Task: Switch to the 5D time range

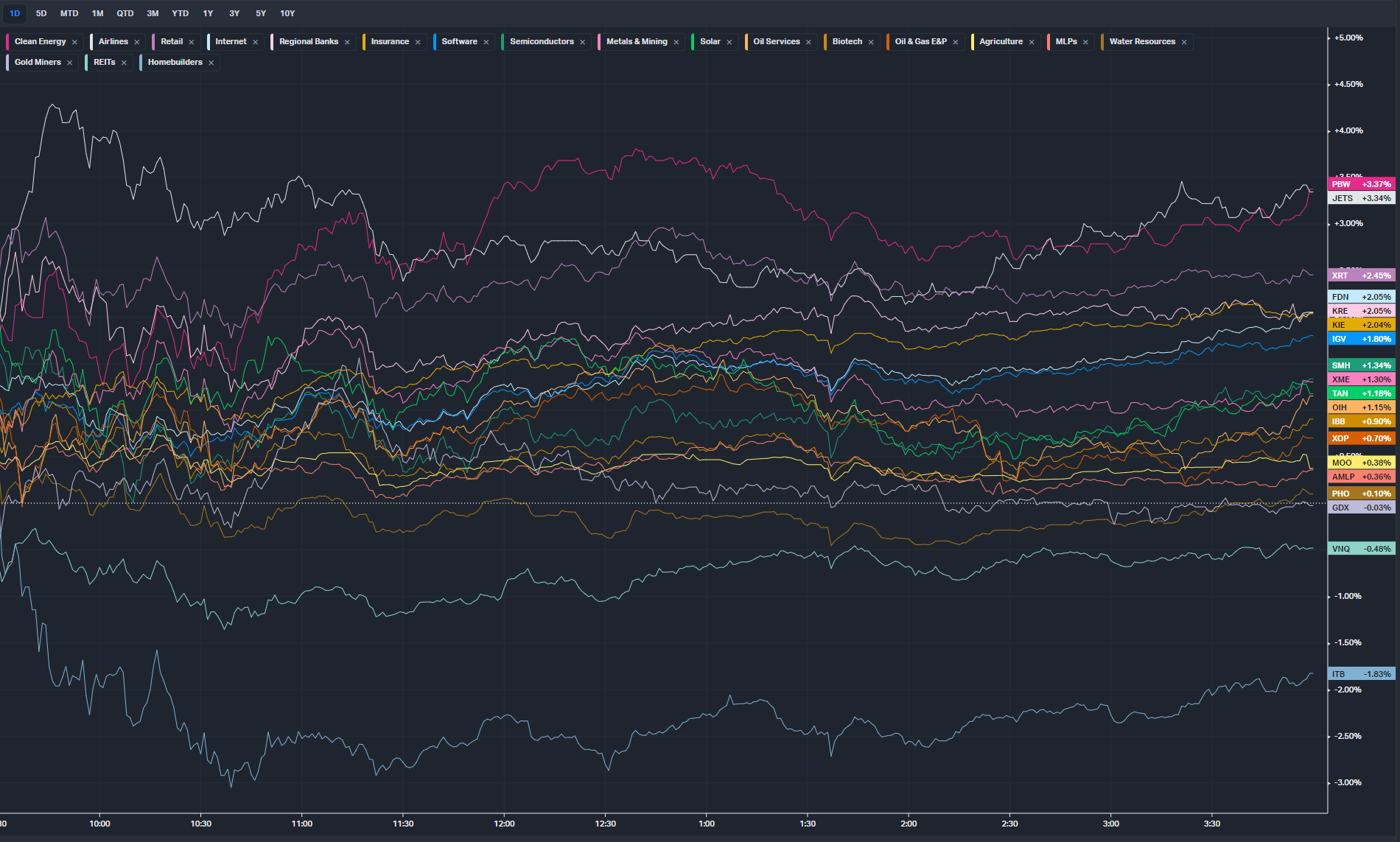Action: click(41, 13)
